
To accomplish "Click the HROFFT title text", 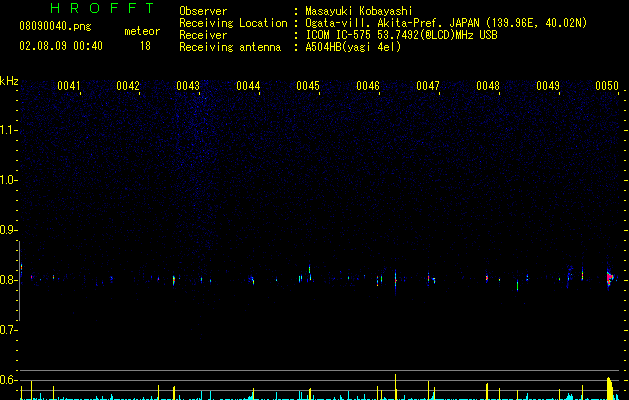I will click(x=102, y=8).
